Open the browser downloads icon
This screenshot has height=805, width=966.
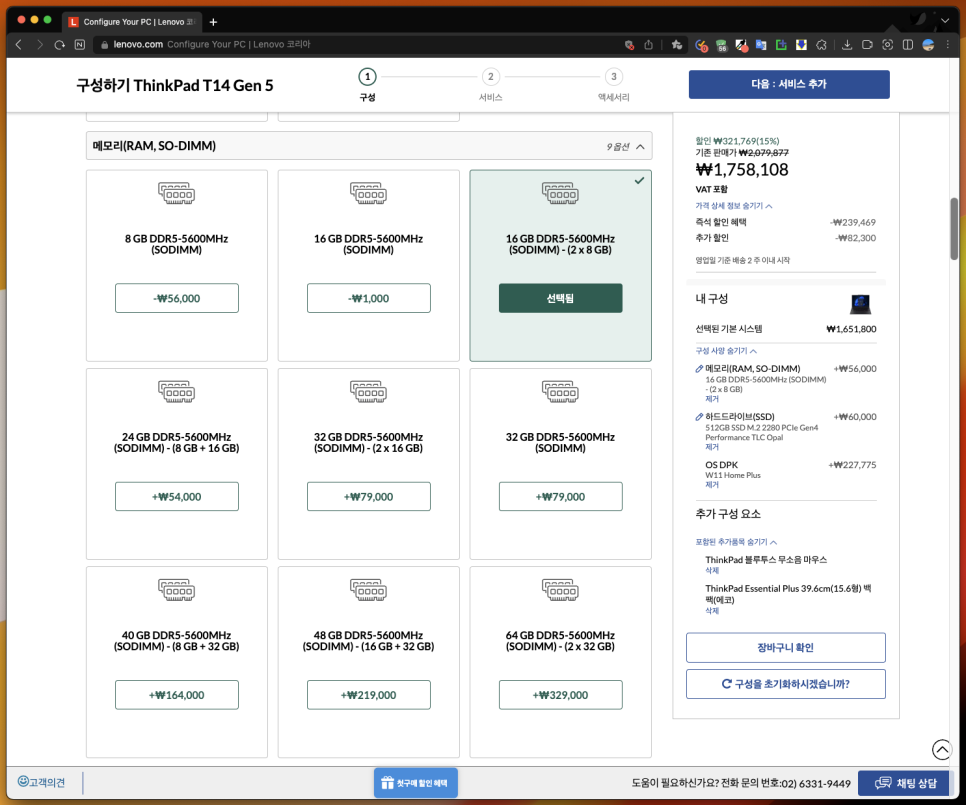point(847,44)
